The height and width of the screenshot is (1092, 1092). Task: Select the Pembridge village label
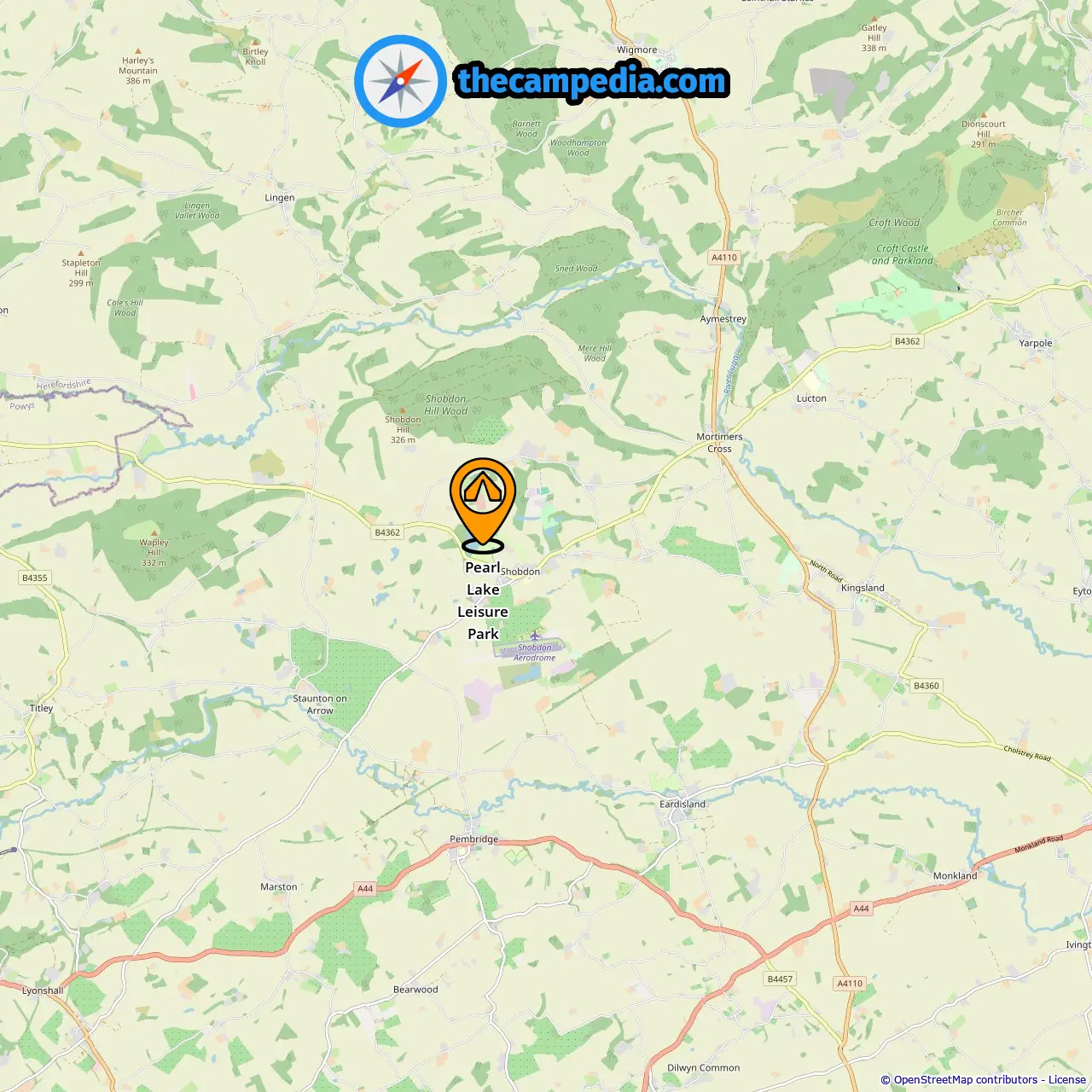(x=474, y=839)
